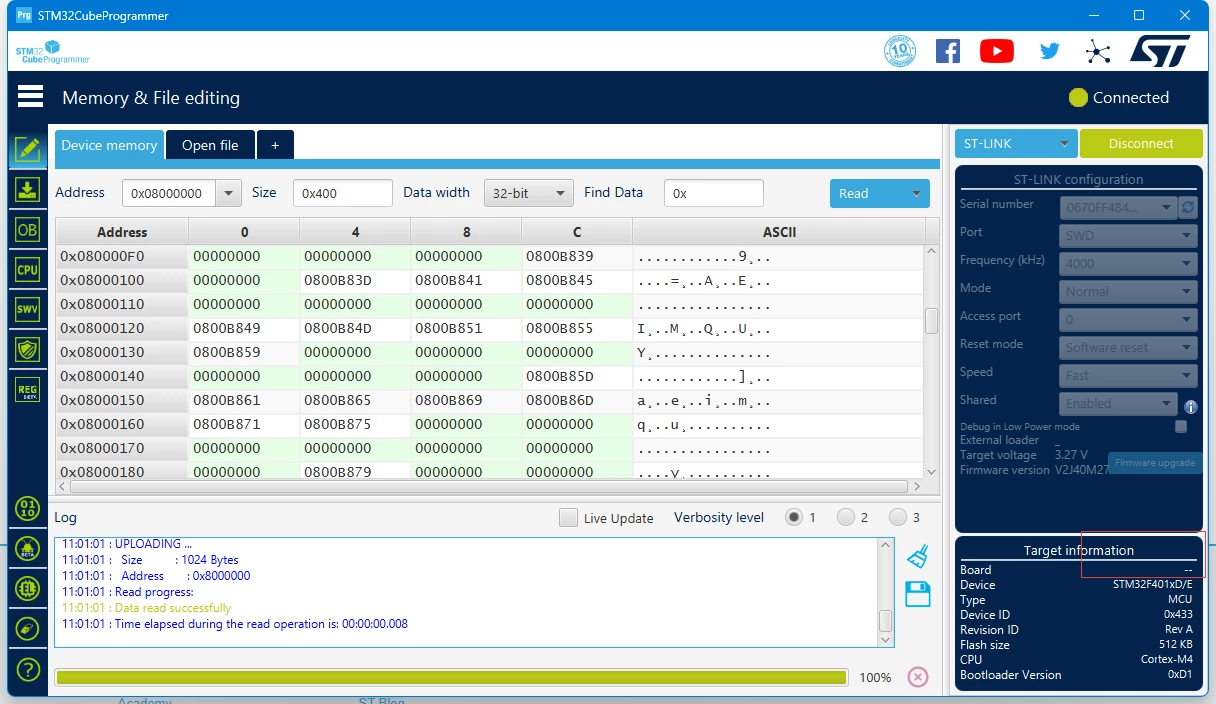The image size is (1216, 704).
Task: Open the Frequency (kHz) dropdown
Action: point(1128,263)
